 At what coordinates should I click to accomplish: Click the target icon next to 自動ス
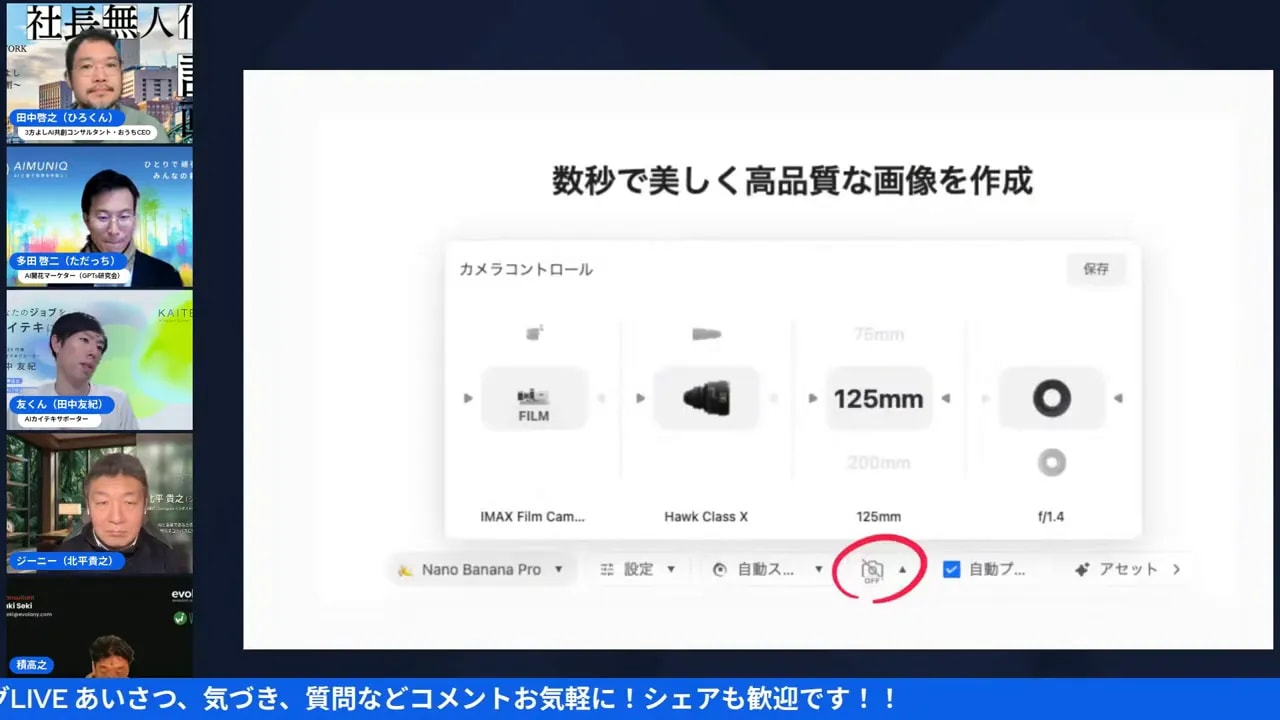tap(720, 569)
